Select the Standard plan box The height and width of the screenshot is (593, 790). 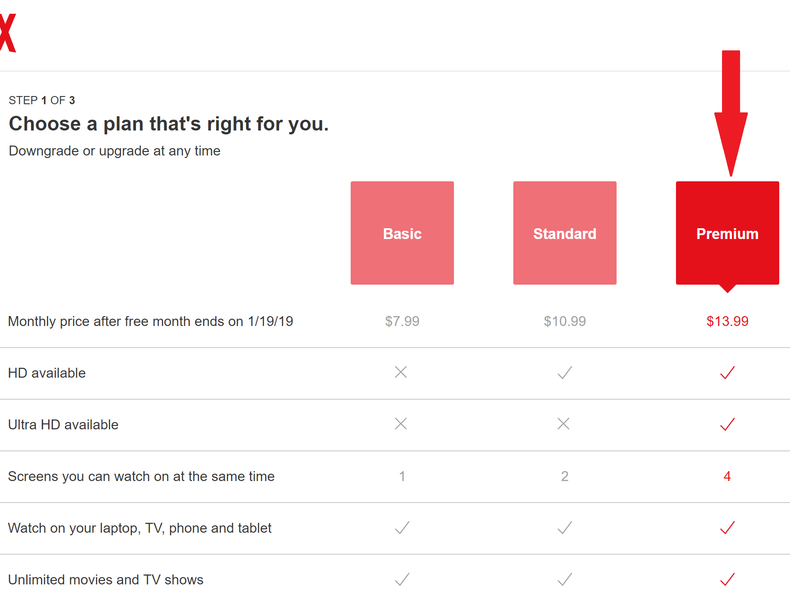click(x=565, y=233)
